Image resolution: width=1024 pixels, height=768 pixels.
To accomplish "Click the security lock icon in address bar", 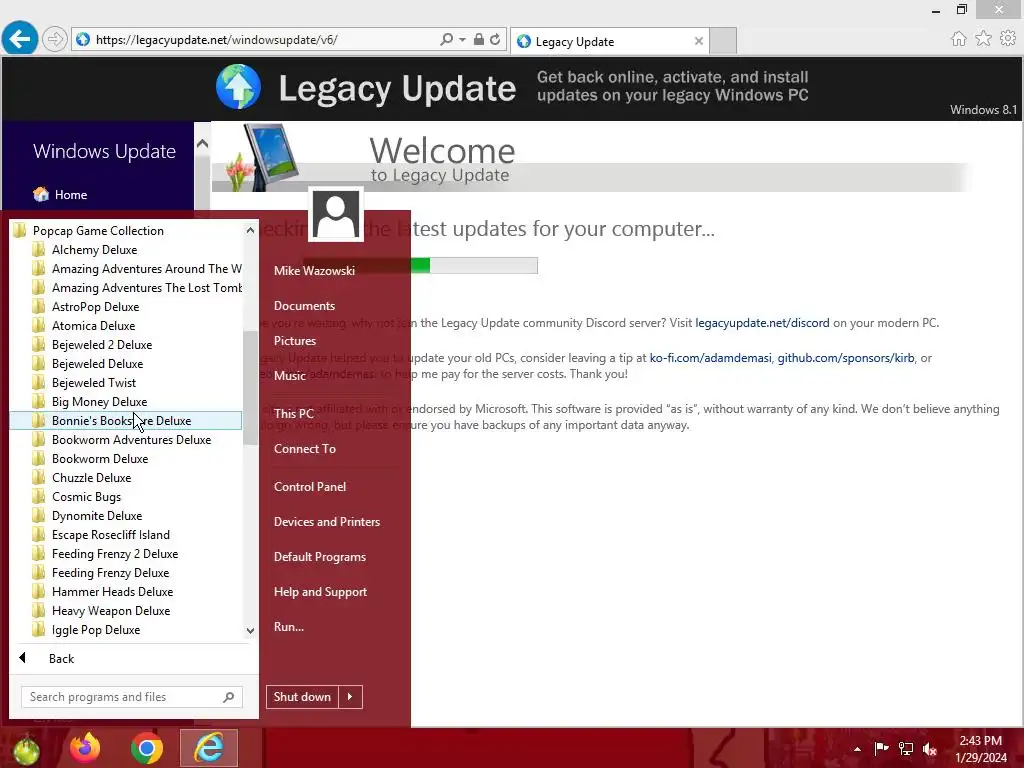I will click(479, 39).
